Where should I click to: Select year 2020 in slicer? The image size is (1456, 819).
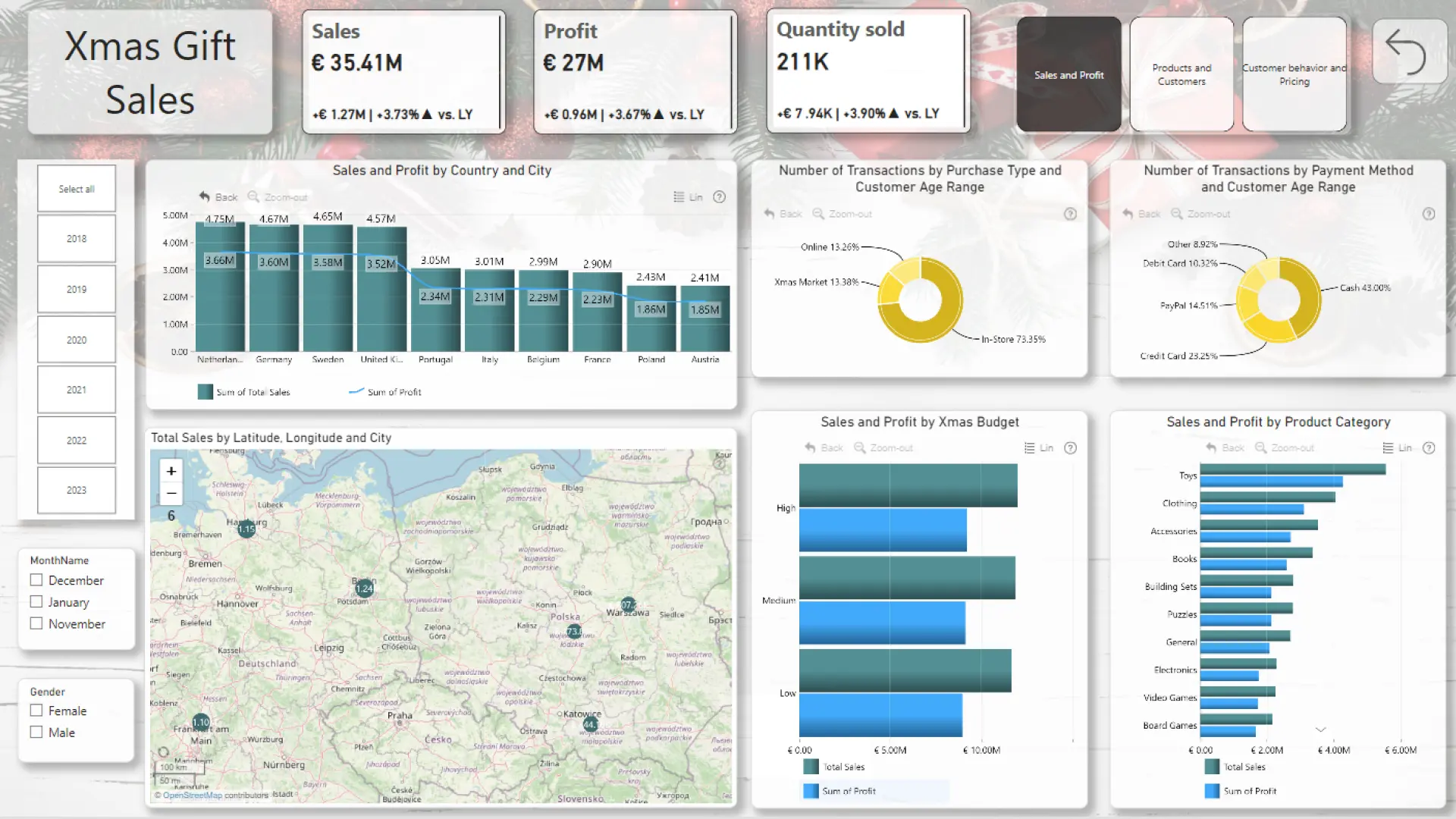tap(77, 340)
